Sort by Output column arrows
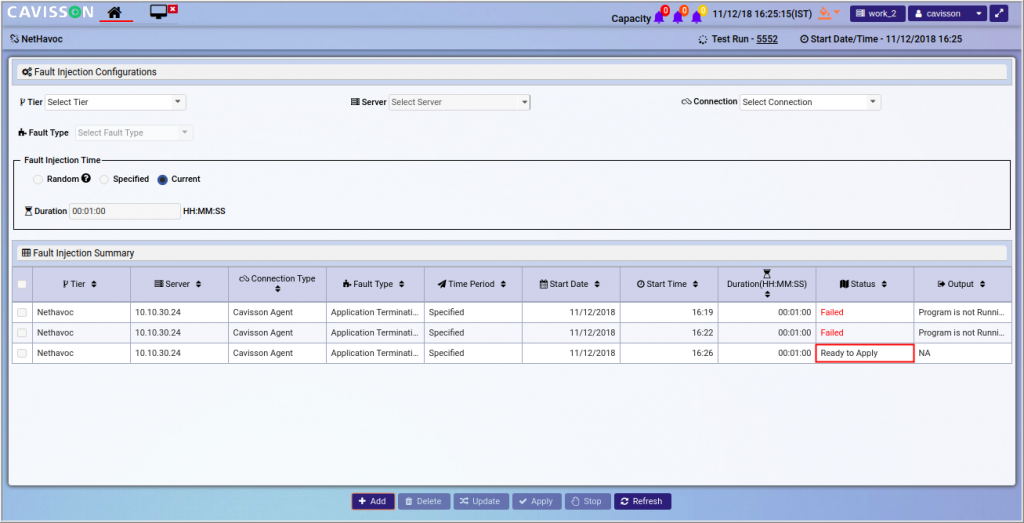Screen dimensions: 1024x523 pyautogui.click(x=982, y=285)
